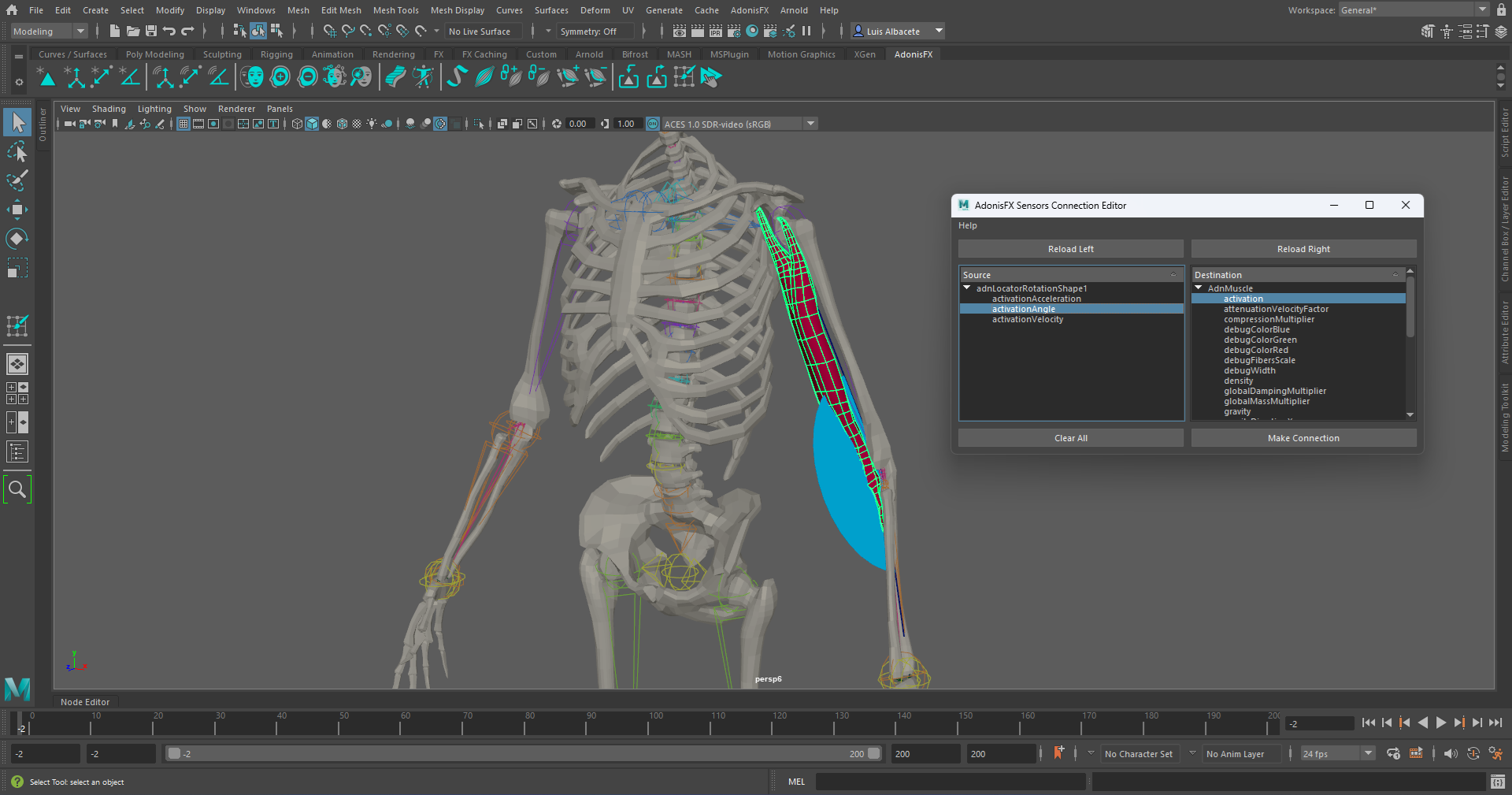Collapse the adnLocatorRotationShape1 tree node
Image resolution: width=1512 pixels, height=795 pixels.
tap(967, 288)
